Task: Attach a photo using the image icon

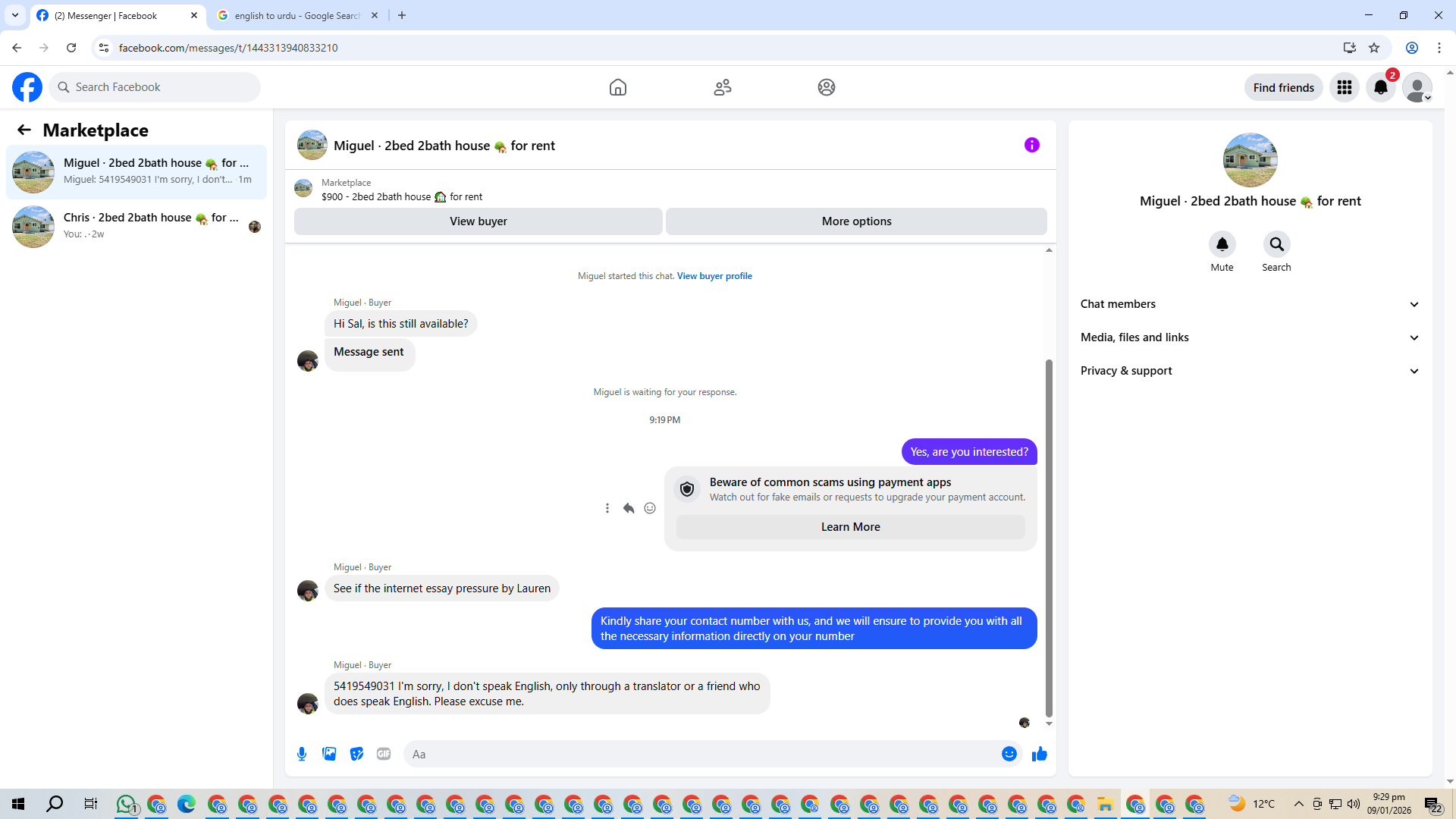Action: click(x=329, y=754)
